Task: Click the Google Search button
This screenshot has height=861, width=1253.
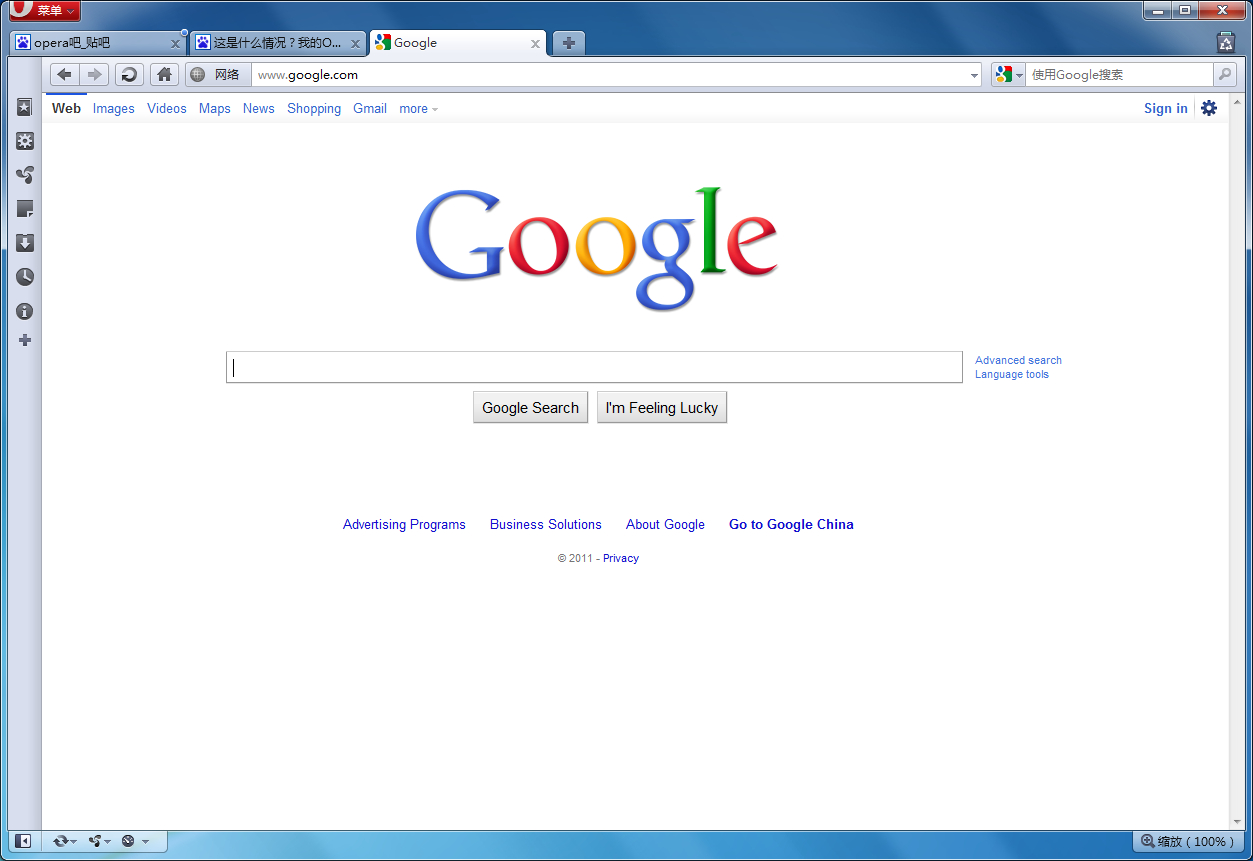Action: click(530, 407)
